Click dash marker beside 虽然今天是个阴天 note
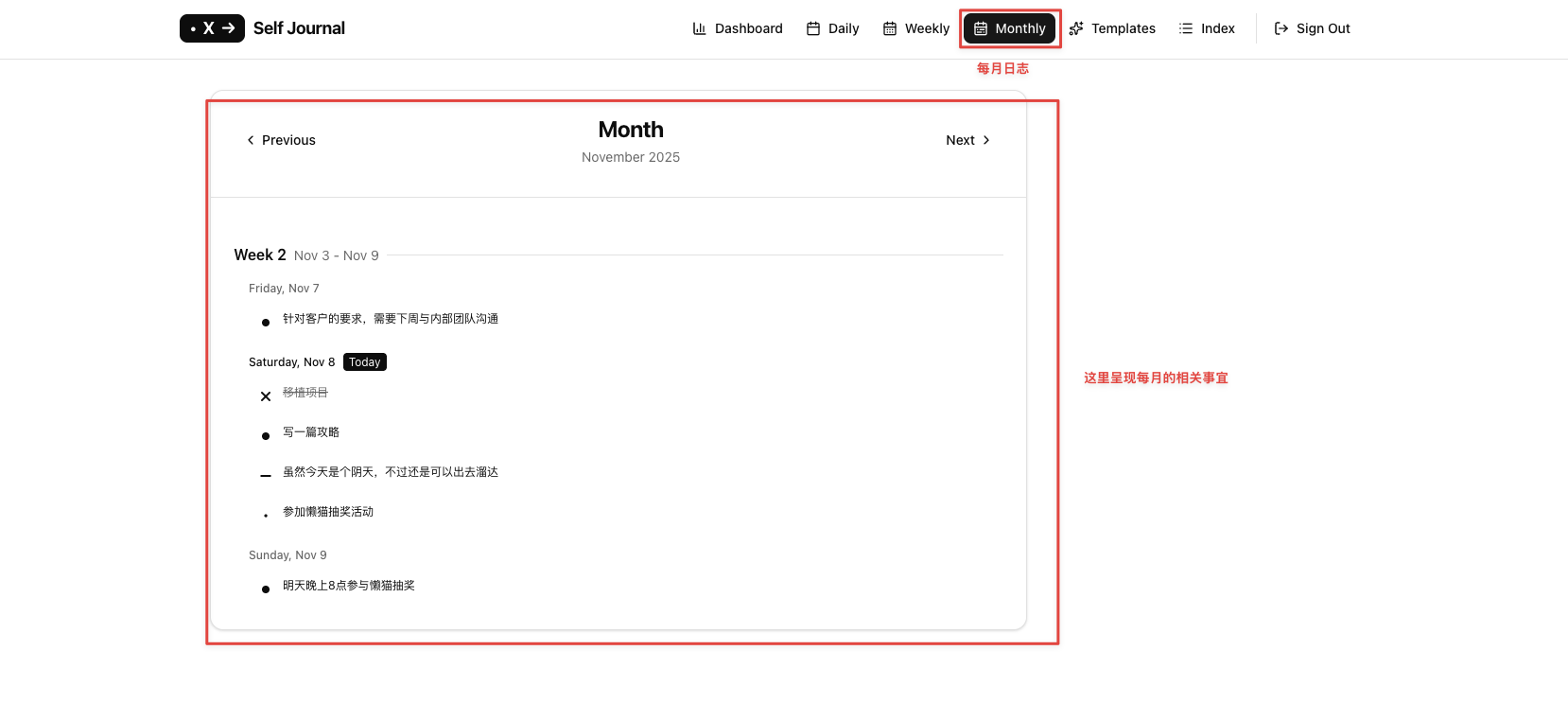The image size is (1568, 703). point(266,476)
